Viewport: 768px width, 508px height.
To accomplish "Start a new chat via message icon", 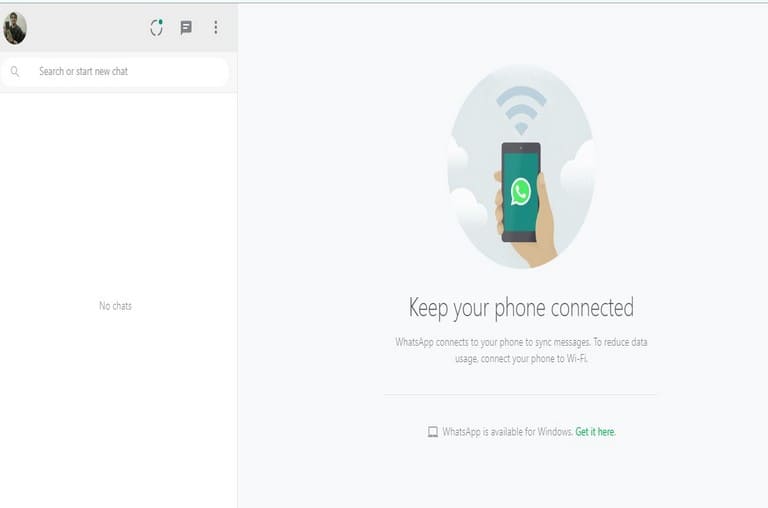I will [186, 28].
